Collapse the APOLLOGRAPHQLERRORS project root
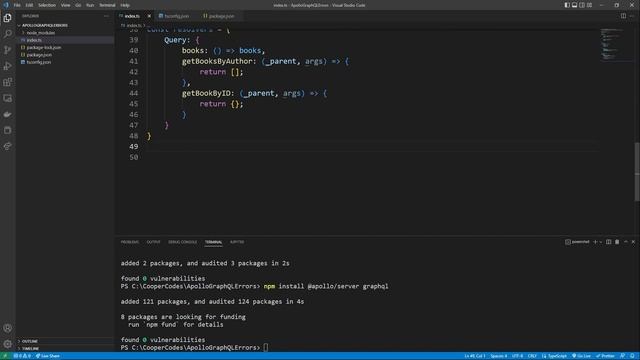640x360 pixels. [x=43, y=25]
